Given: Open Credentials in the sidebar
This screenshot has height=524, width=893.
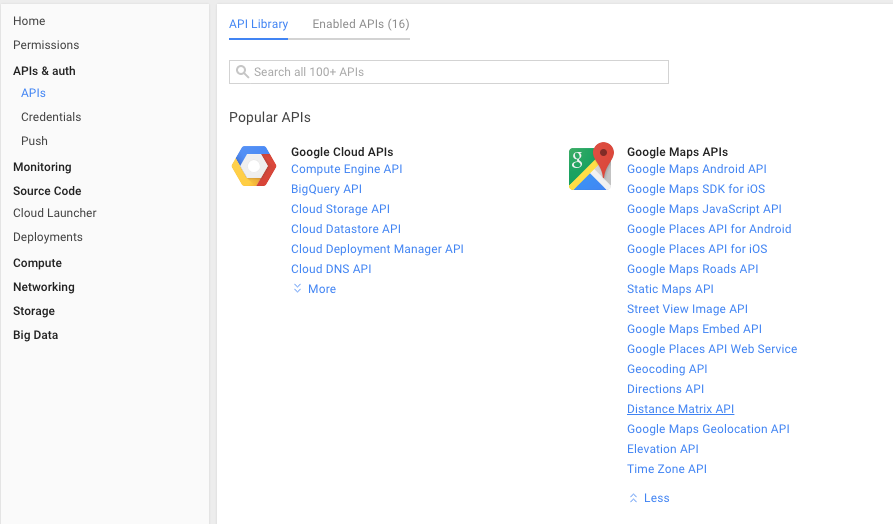Looking at the screenshot, I should [x=51, y=117].
